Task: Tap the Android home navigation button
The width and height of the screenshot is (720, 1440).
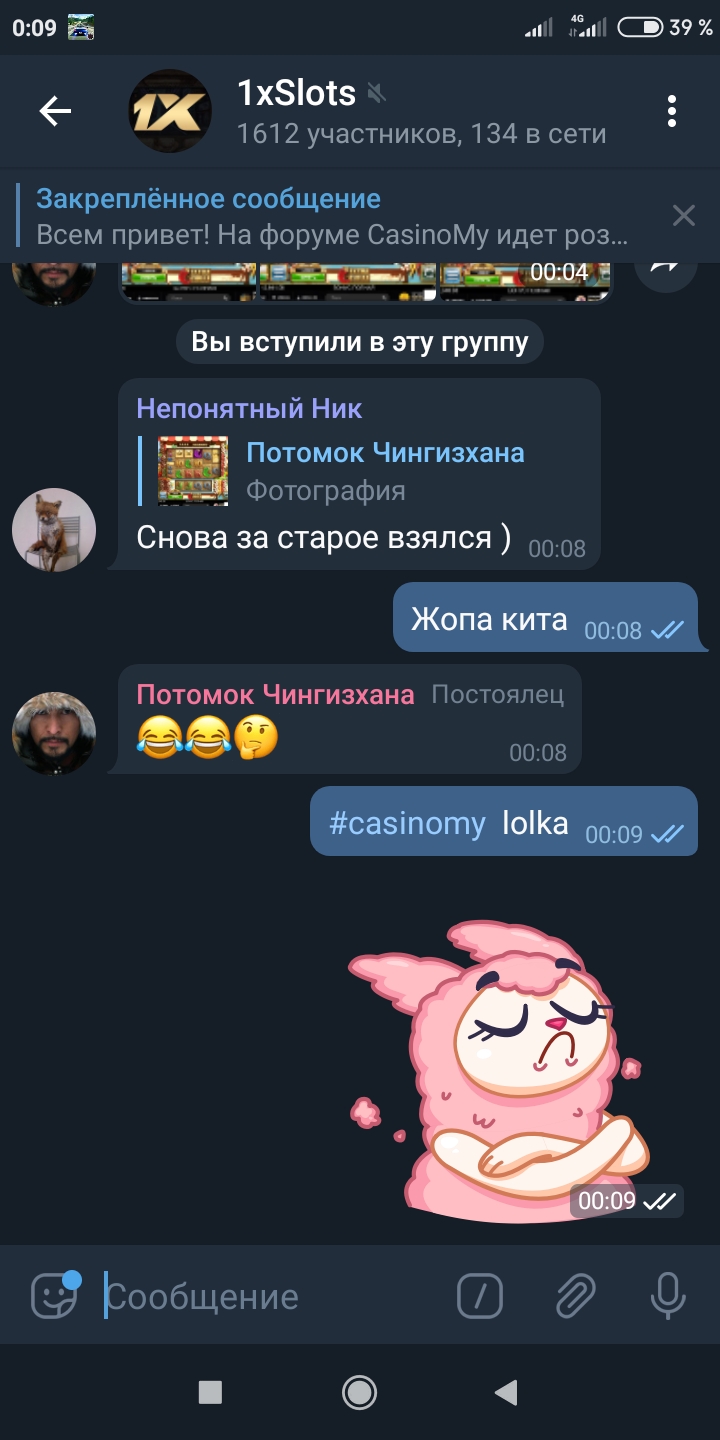Action: pos(359,1392)
